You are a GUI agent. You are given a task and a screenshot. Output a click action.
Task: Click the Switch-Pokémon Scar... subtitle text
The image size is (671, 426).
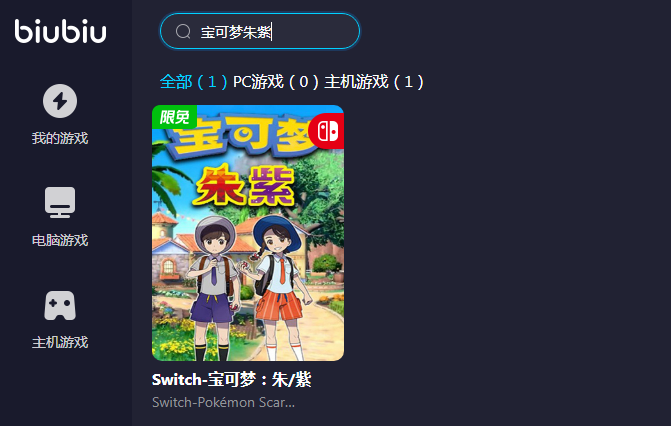click(223, 402)
